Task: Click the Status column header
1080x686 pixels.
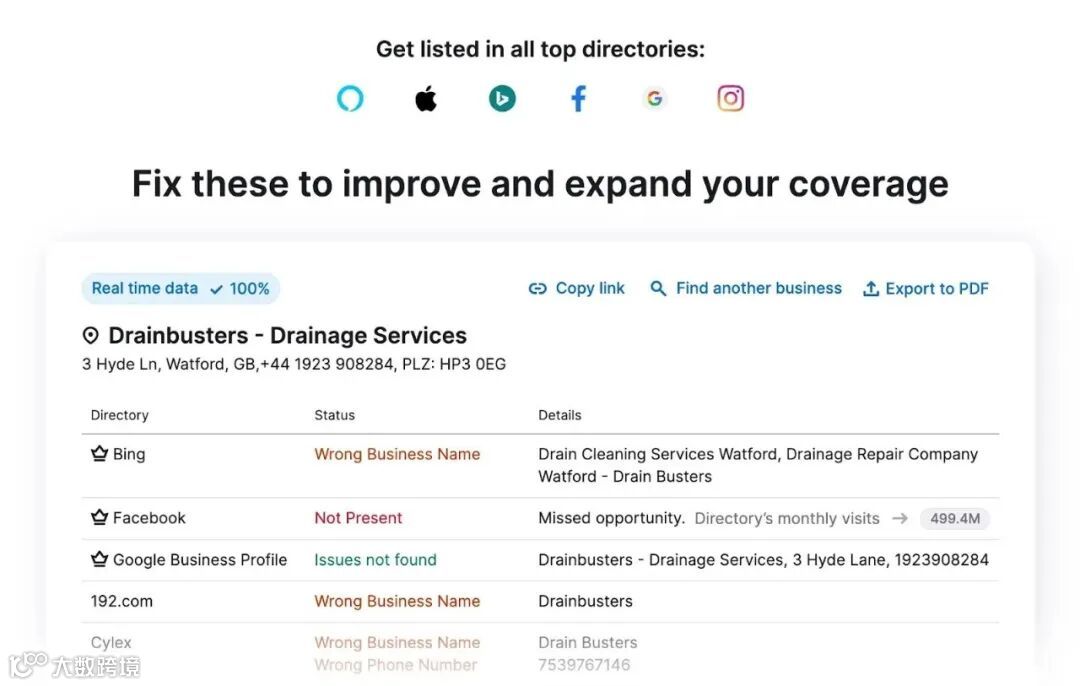Action: pyautogui.click(x=334, y=415)
